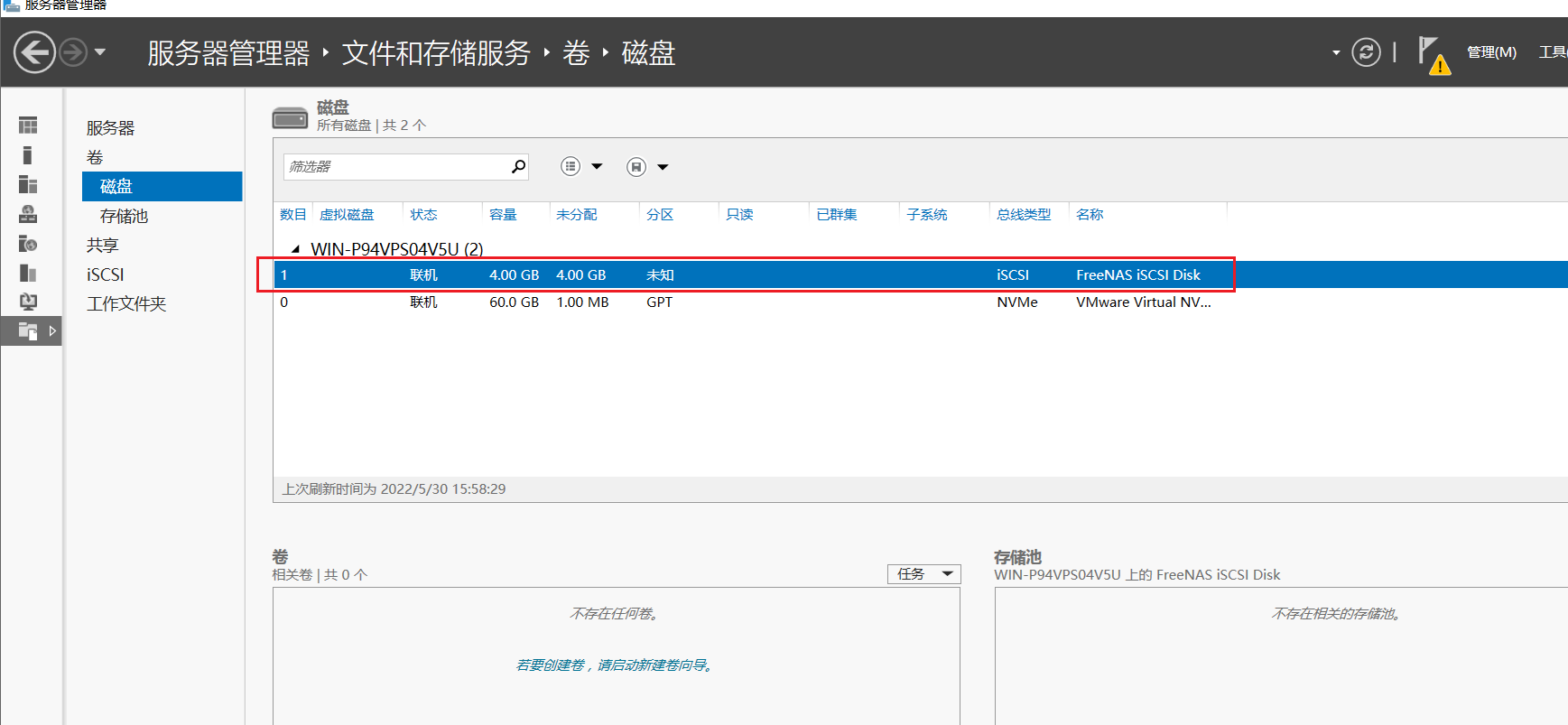Sort by 状态 column header
Screen dimensions: 1568x725
(x=423, y=214)
